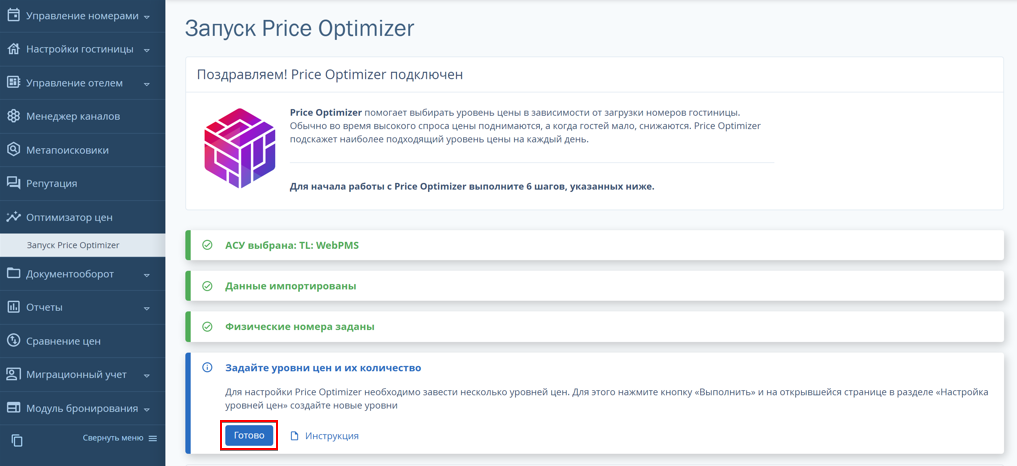Click the Price Optimizer cube logo
1017x466 pixels.
point(240,148)
